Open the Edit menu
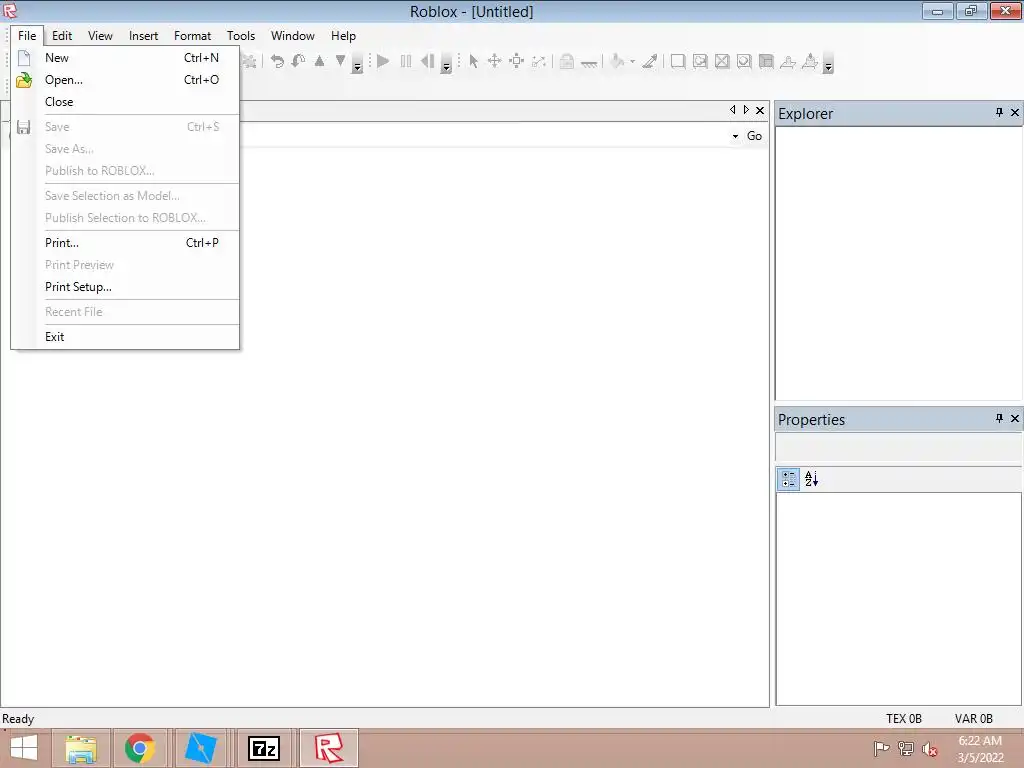The width and height of the screenshot is (1024, 768). pyautogui.click(x=62, y=36)
